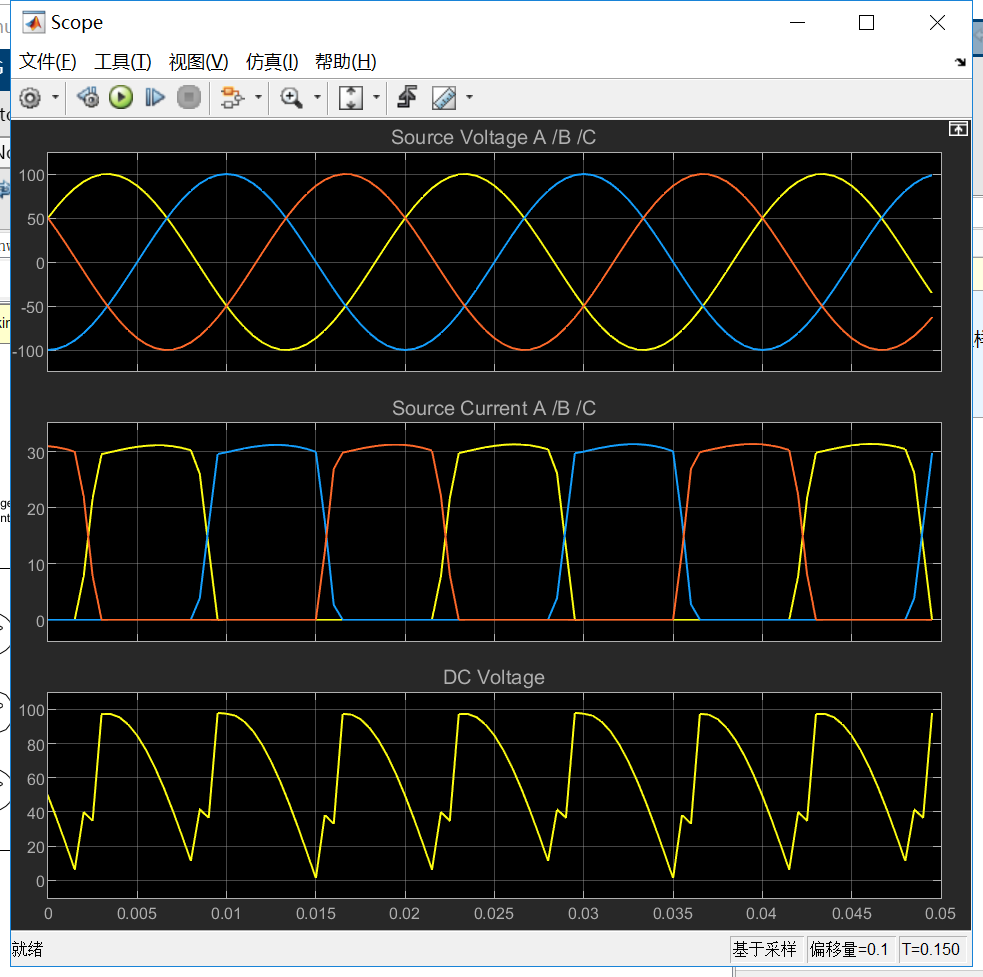This screenshot has height=977, width=983.
Task: Expand the axes scaling options dropdown
Action: click(376, 97)
